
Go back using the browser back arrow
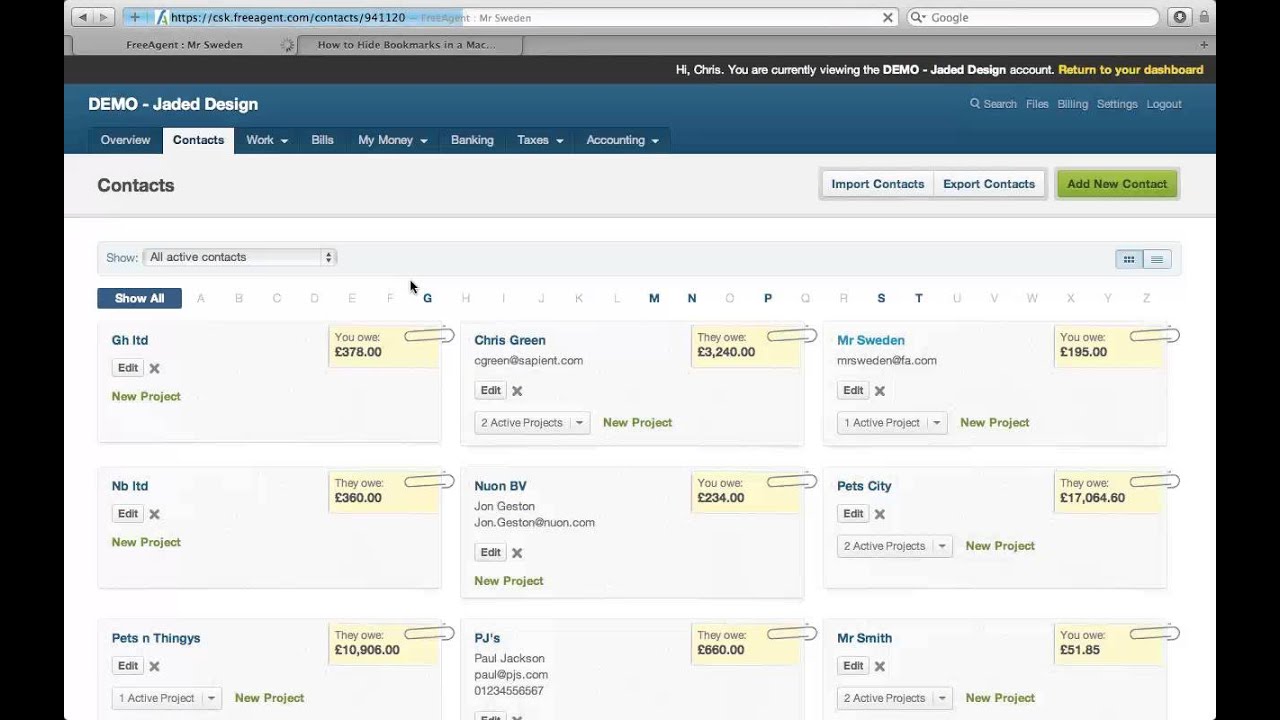coord(83,17)
